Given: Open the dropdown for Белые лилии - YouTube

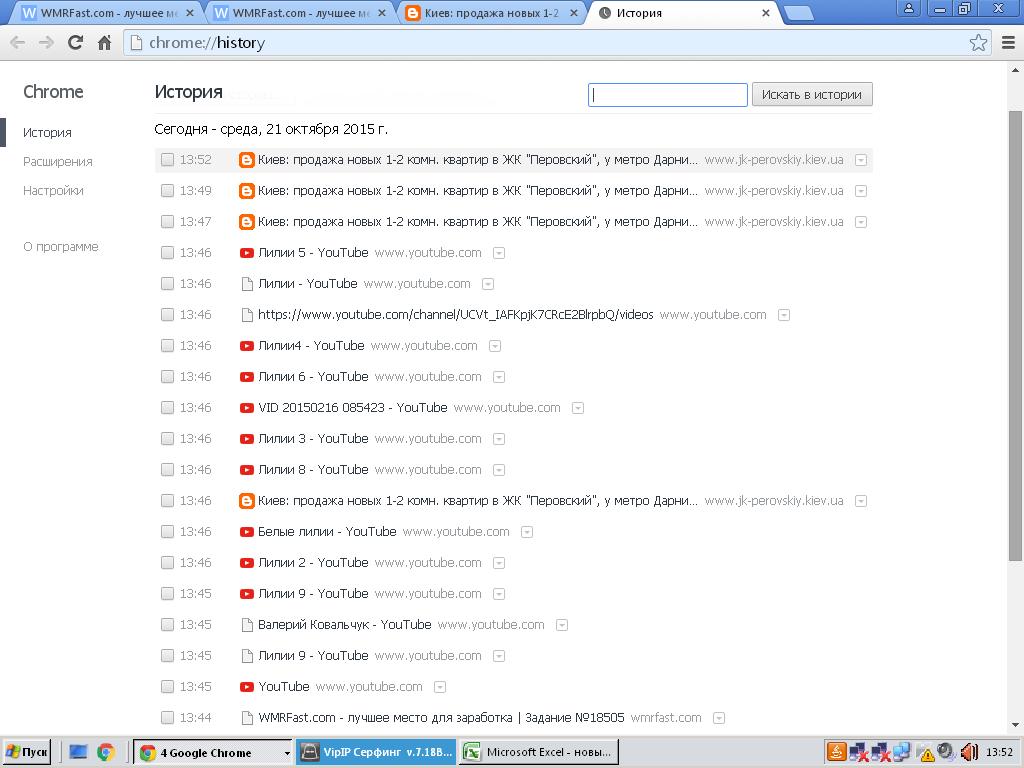Looking at the screenshot, I should tap(527, 532).
